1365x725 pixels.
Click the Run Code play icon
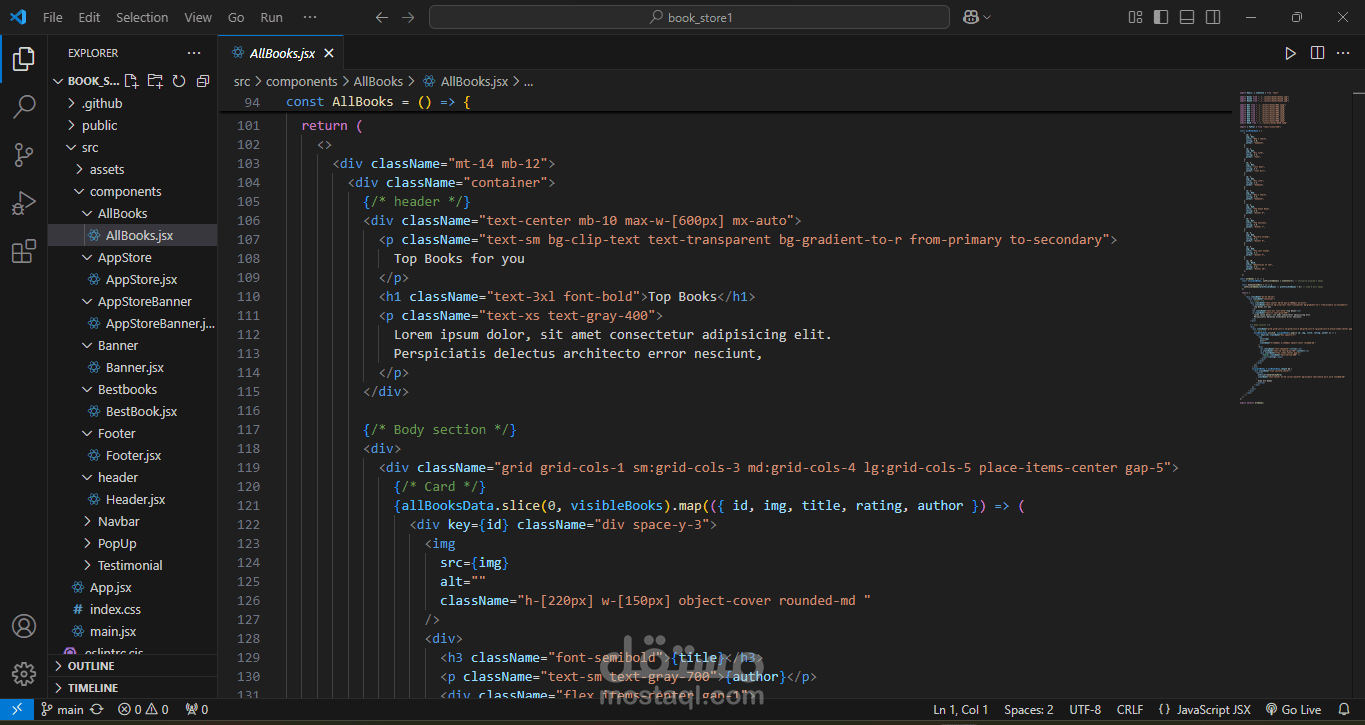1290,53
